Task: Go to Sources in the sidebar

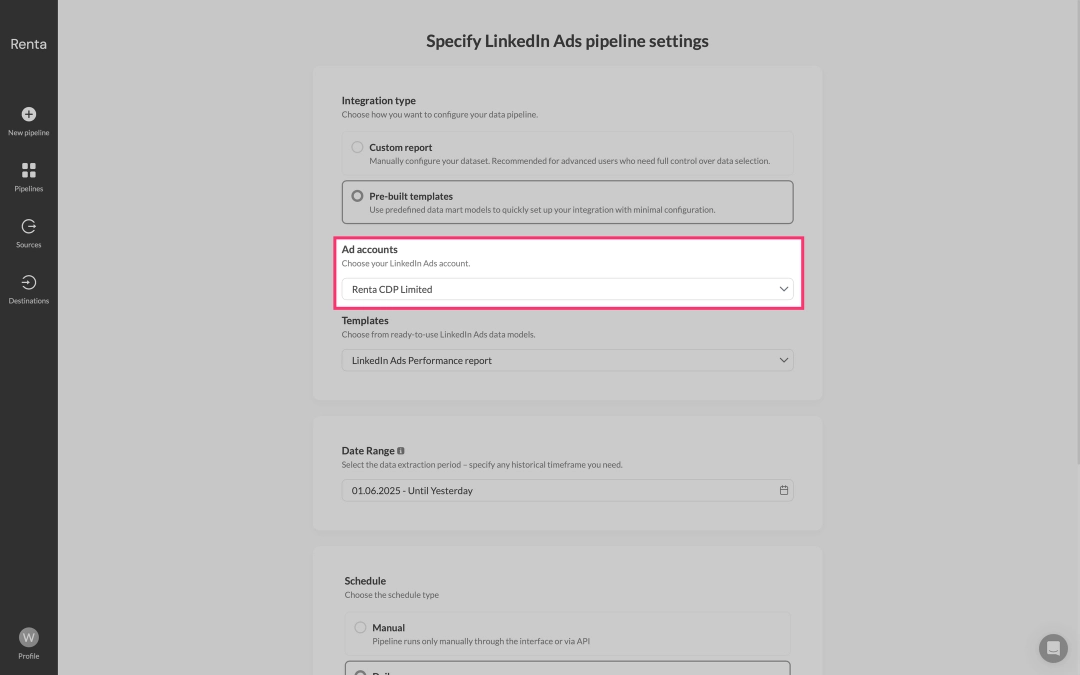Action: tap(29, 227)
